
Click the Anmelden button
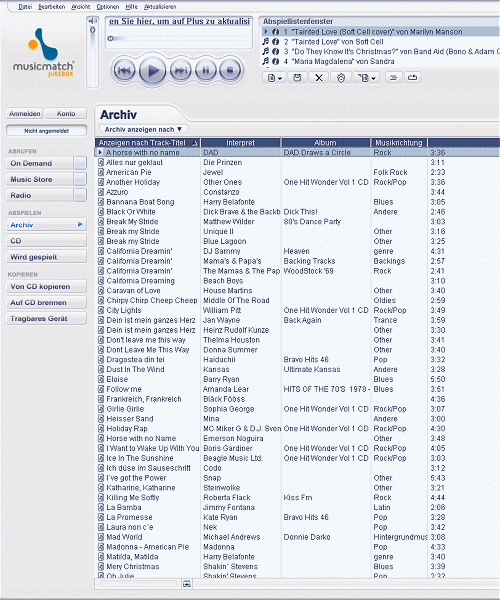coord(24,114)
